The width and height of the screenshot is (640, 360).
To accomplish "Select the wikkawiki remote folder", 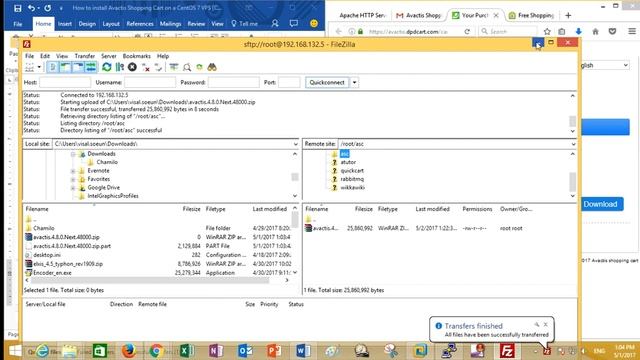I will point(353,188).
